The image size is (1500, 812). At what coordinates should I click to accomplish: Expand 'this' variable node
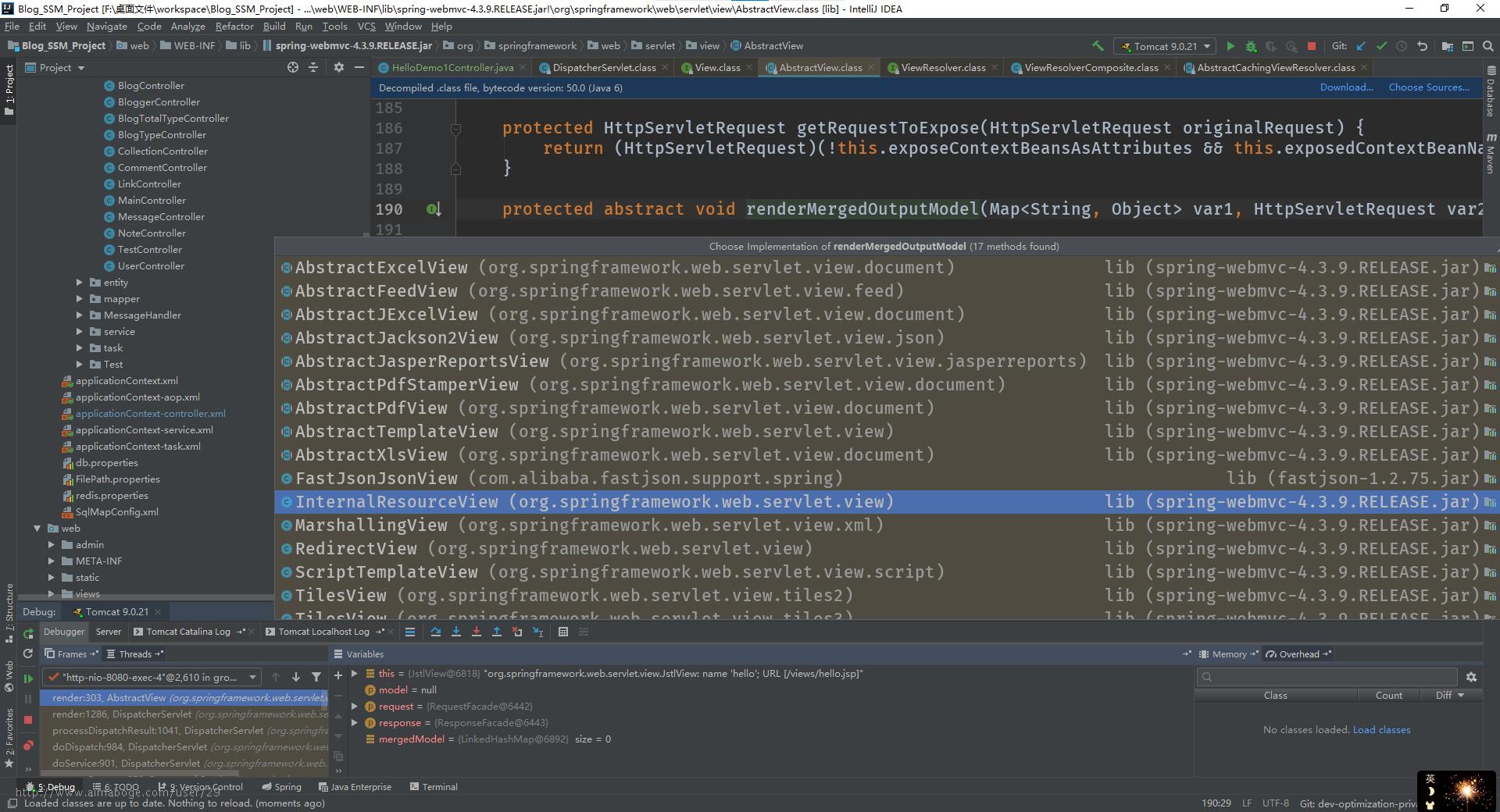pyautogui.click(x=355, y=673)
